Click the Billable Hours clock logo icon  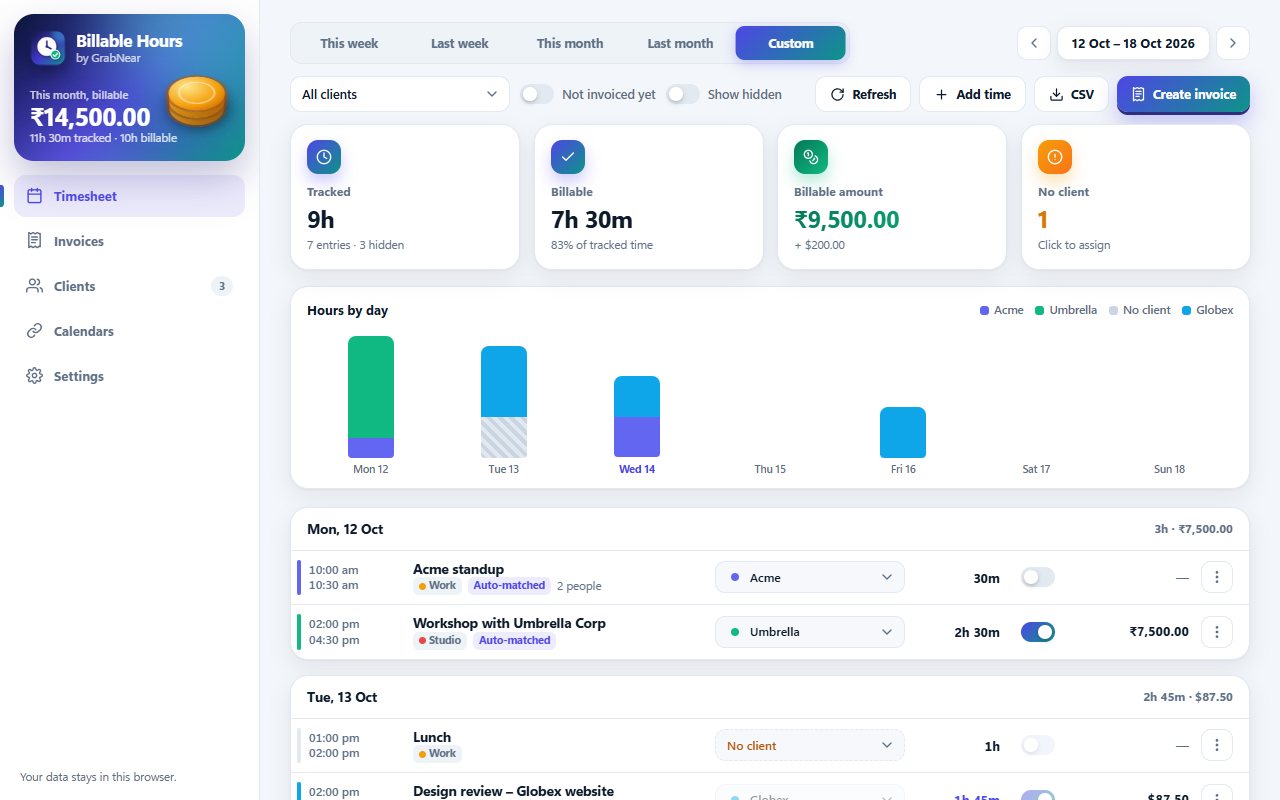48,48
